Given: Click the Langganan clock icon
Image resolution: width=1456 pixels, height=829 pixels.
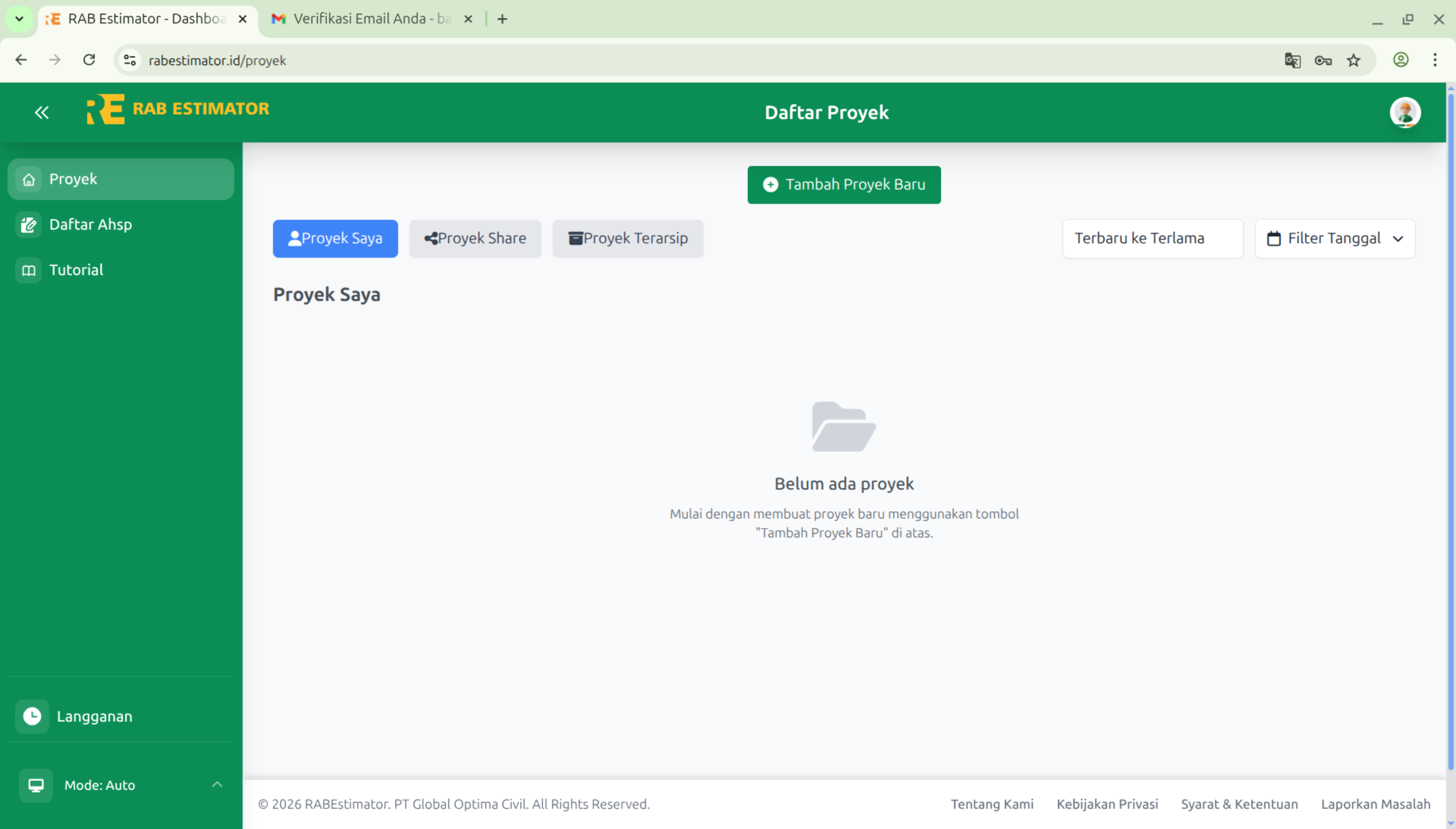Looking at the screenshot, I should pos(32,716).
